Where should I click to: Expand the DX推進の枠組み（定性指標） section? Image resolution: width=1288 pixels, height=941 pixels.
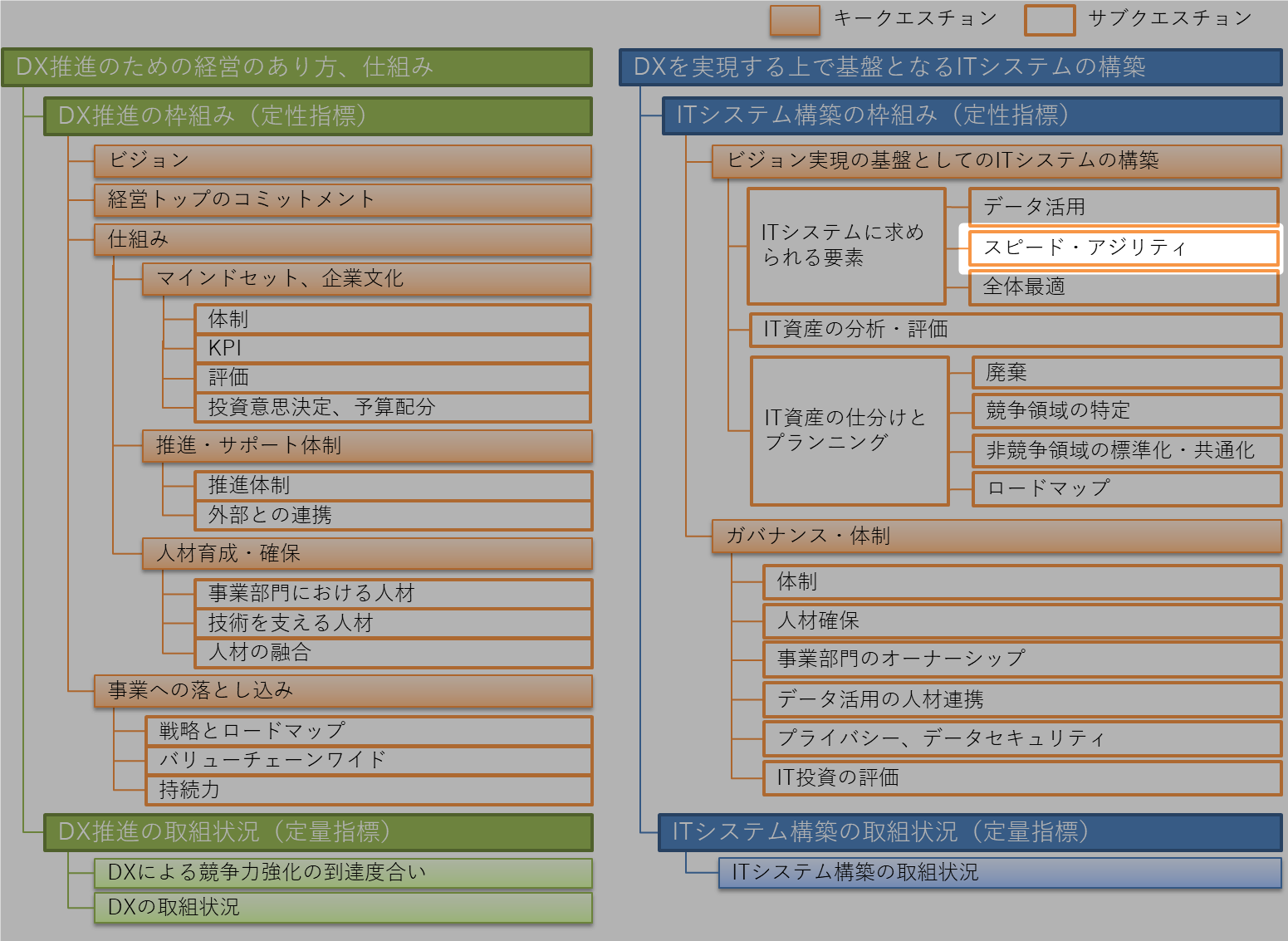317,115
